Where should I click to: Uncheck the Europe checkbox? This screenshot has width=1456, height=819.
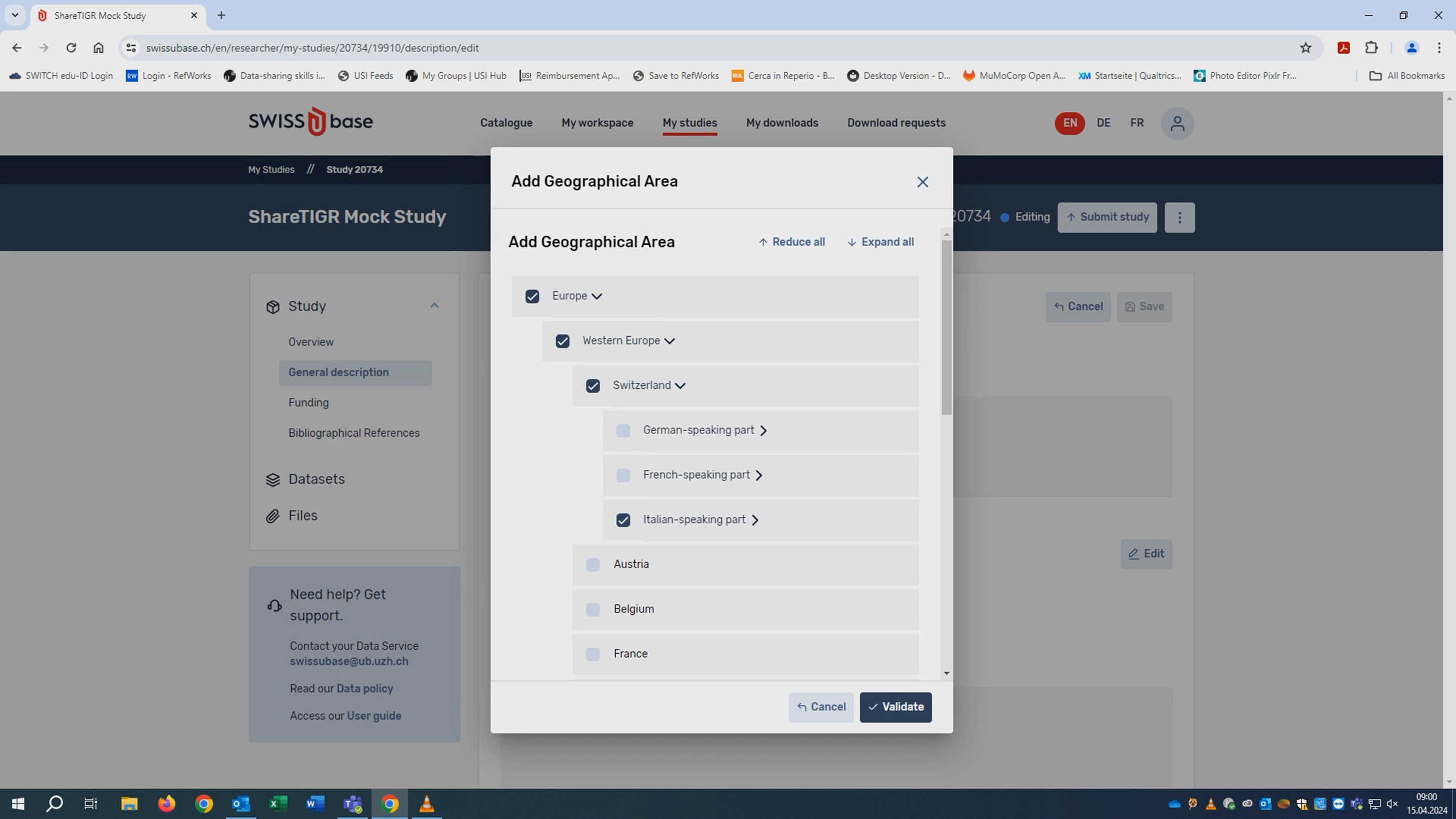click(532, 296)
